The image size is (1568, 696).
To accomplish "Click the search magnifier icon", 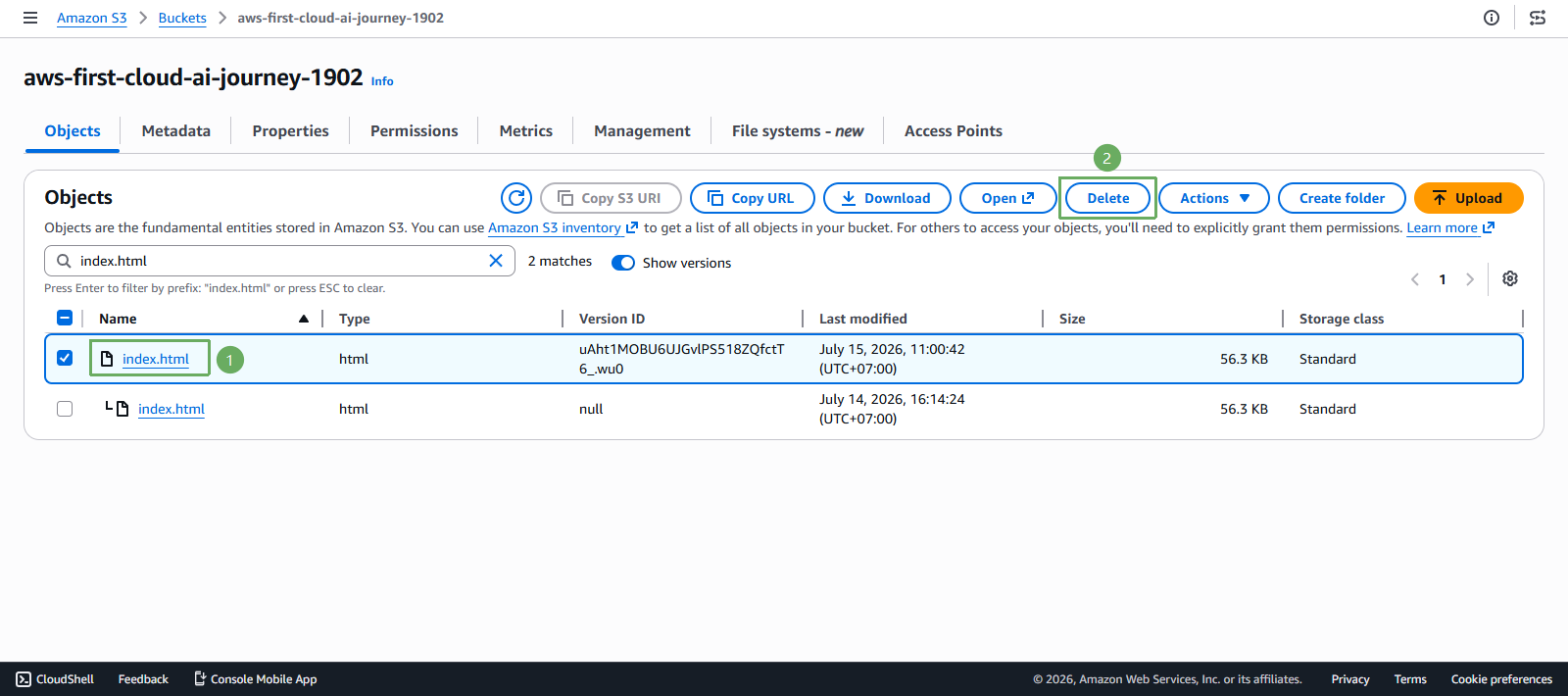I will 64,261.
